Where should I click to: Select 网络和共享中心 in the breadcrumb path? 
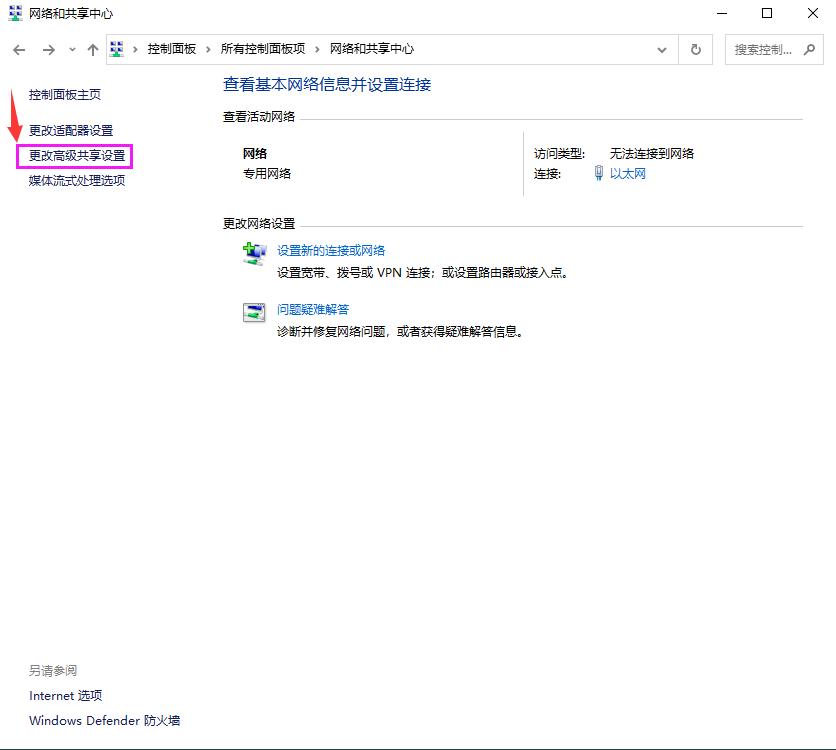click(369, 48)
